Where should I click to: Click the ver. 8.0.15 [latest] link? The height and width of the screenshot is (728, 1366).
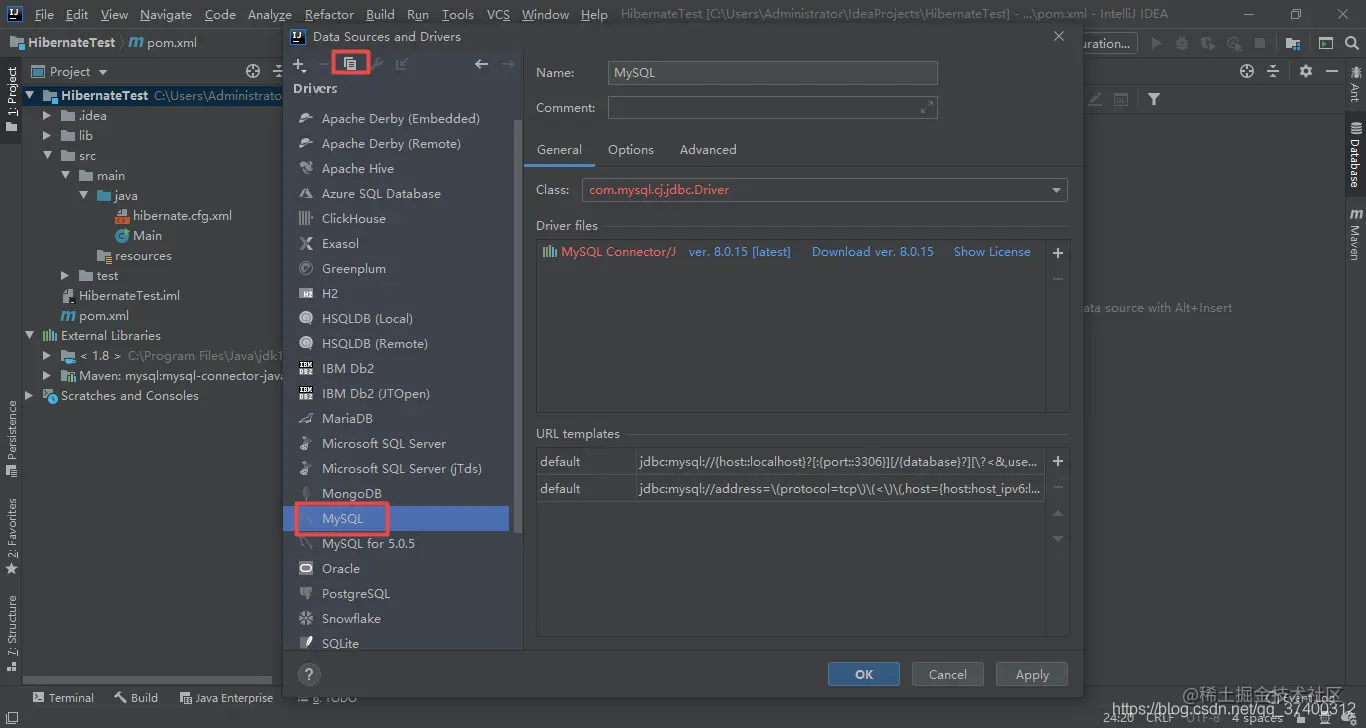tap(739, 252)
